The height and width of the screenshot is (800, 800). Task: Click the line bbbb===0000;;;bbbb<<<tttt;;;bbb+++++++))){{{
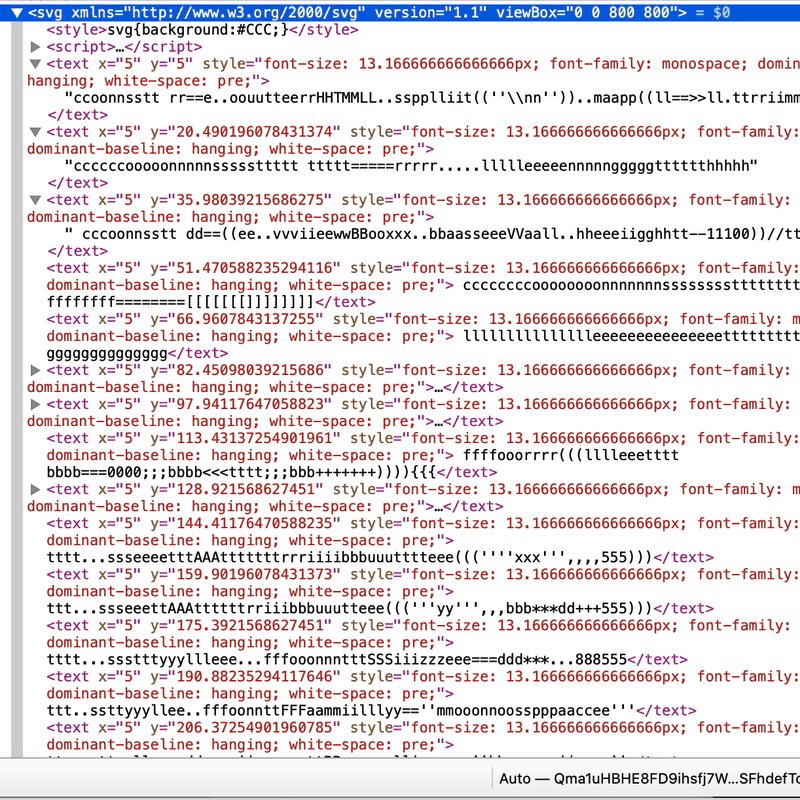pos(241,472)
